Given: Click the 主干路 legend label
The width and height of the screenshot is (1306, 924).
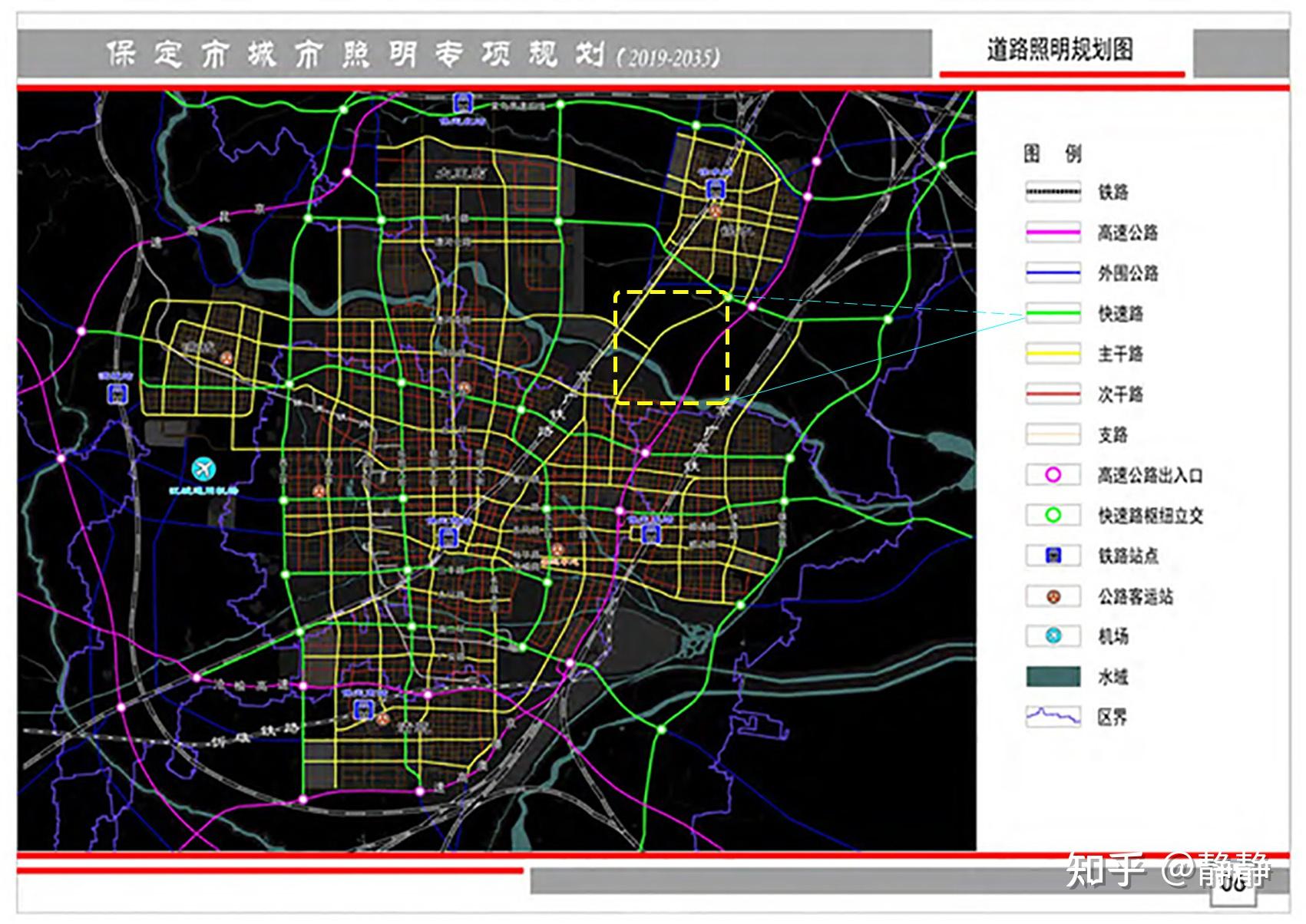Looking at the screenshot, I should 1120,354.
